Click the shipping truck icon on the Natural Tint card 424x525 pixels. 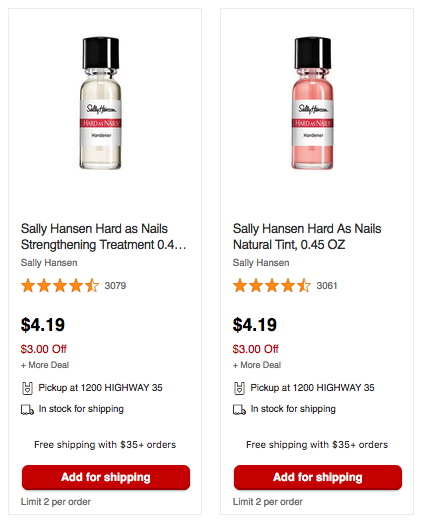(x=239, y=409)
